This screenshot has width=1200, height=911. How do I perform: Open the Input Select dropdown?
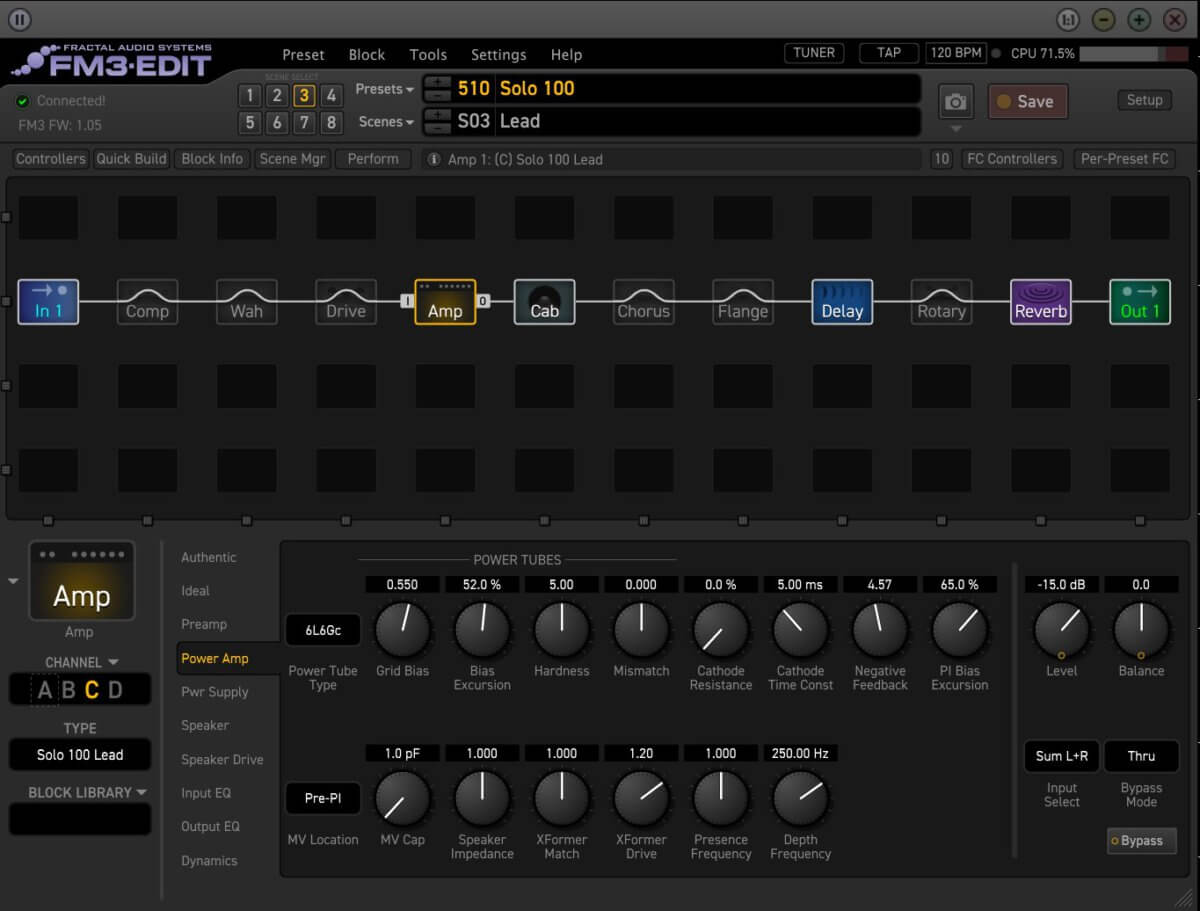coord(1062,756)
